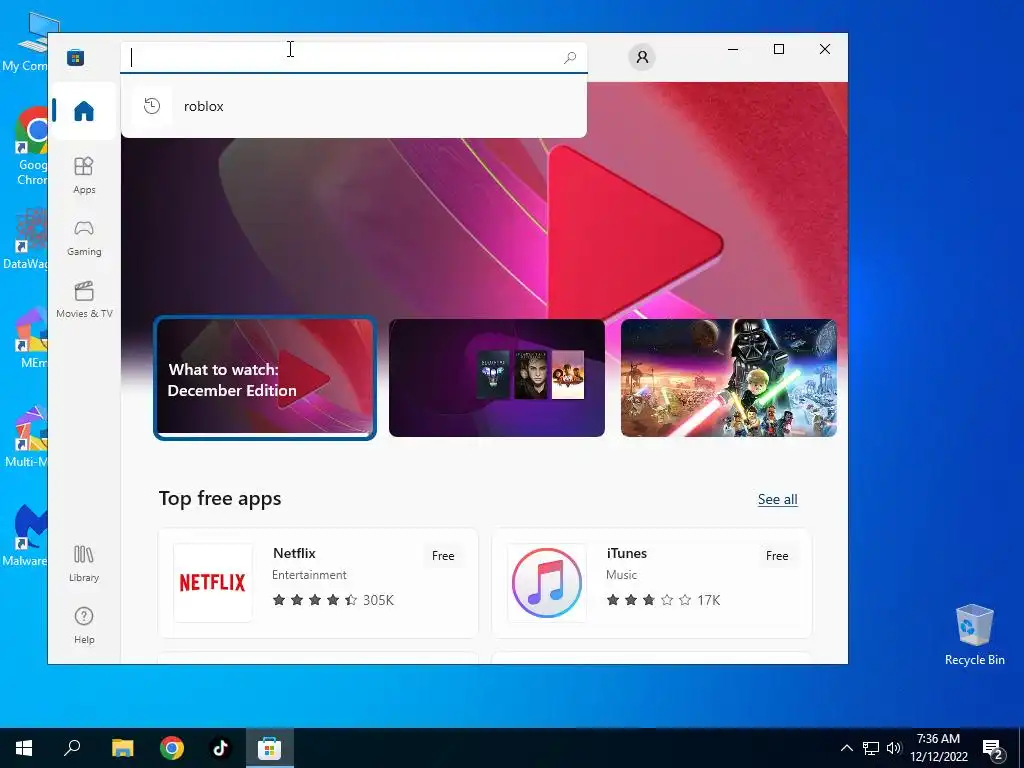Open the user profile account icon
This screenshot has width=1024, height=768.
point(642,57)
